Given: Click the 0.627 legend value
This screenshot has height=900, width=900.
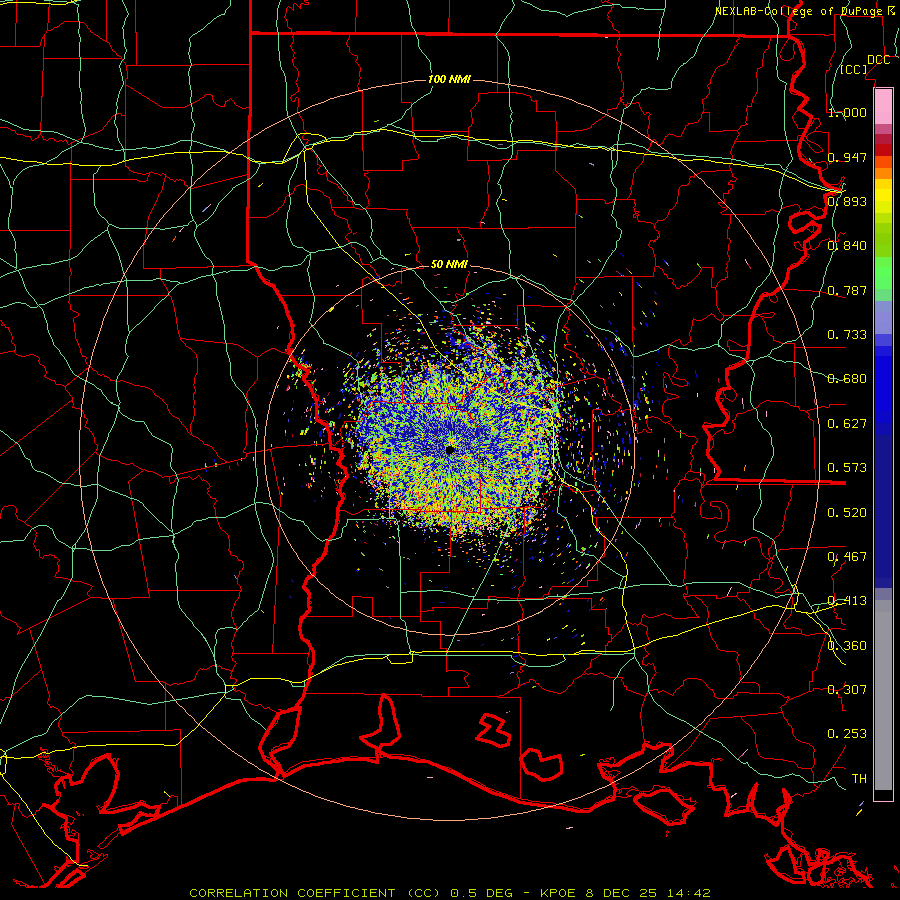Looking at the screenshot, I should coord(847,424).
